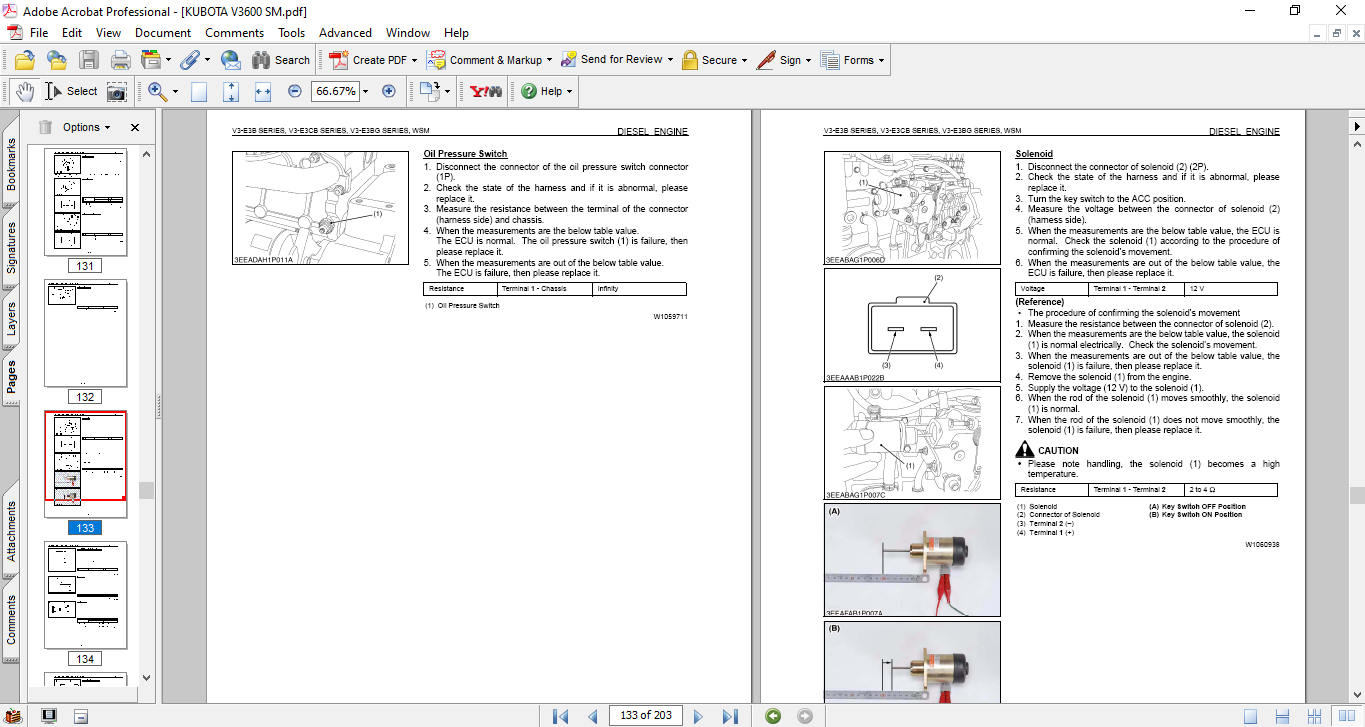Viewport: 1365px width, 727px height.
Task: Click the Search button
Action: (281, 60)
